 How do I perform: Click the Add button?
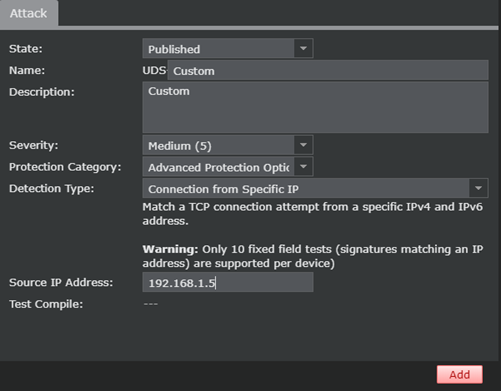click(x=460, y=374)
